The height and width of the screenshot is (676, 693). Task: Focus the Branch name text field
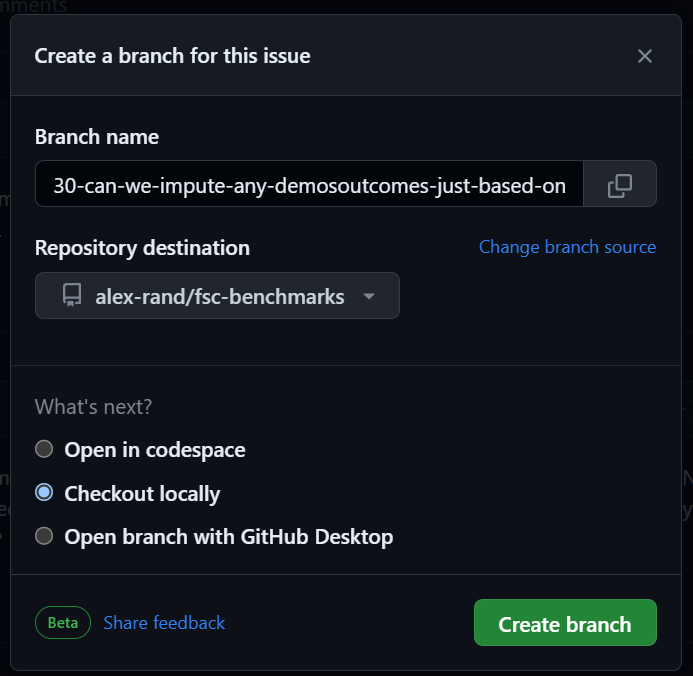pos(309,185)
